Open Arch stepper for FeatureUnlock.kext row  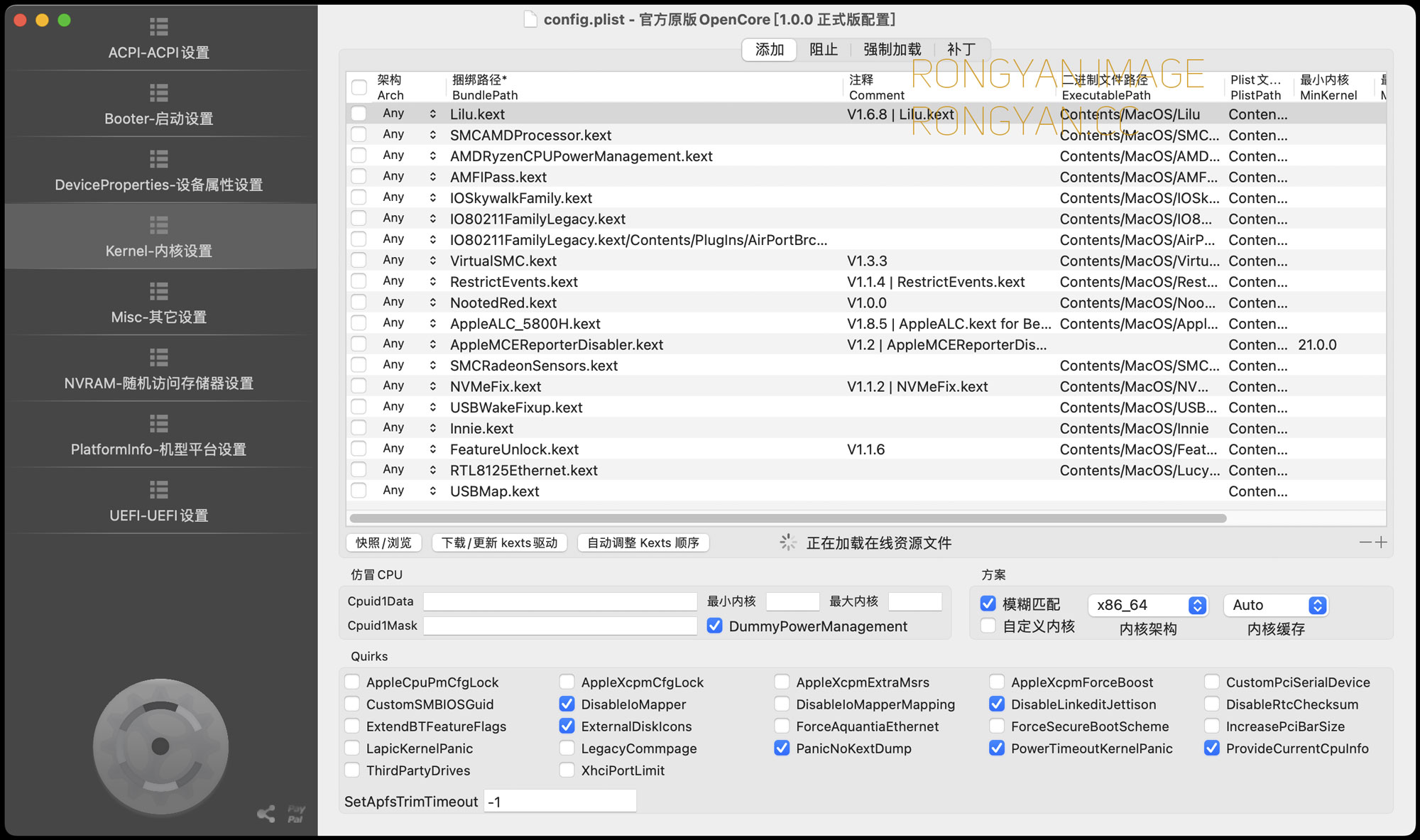pos(433,449)
